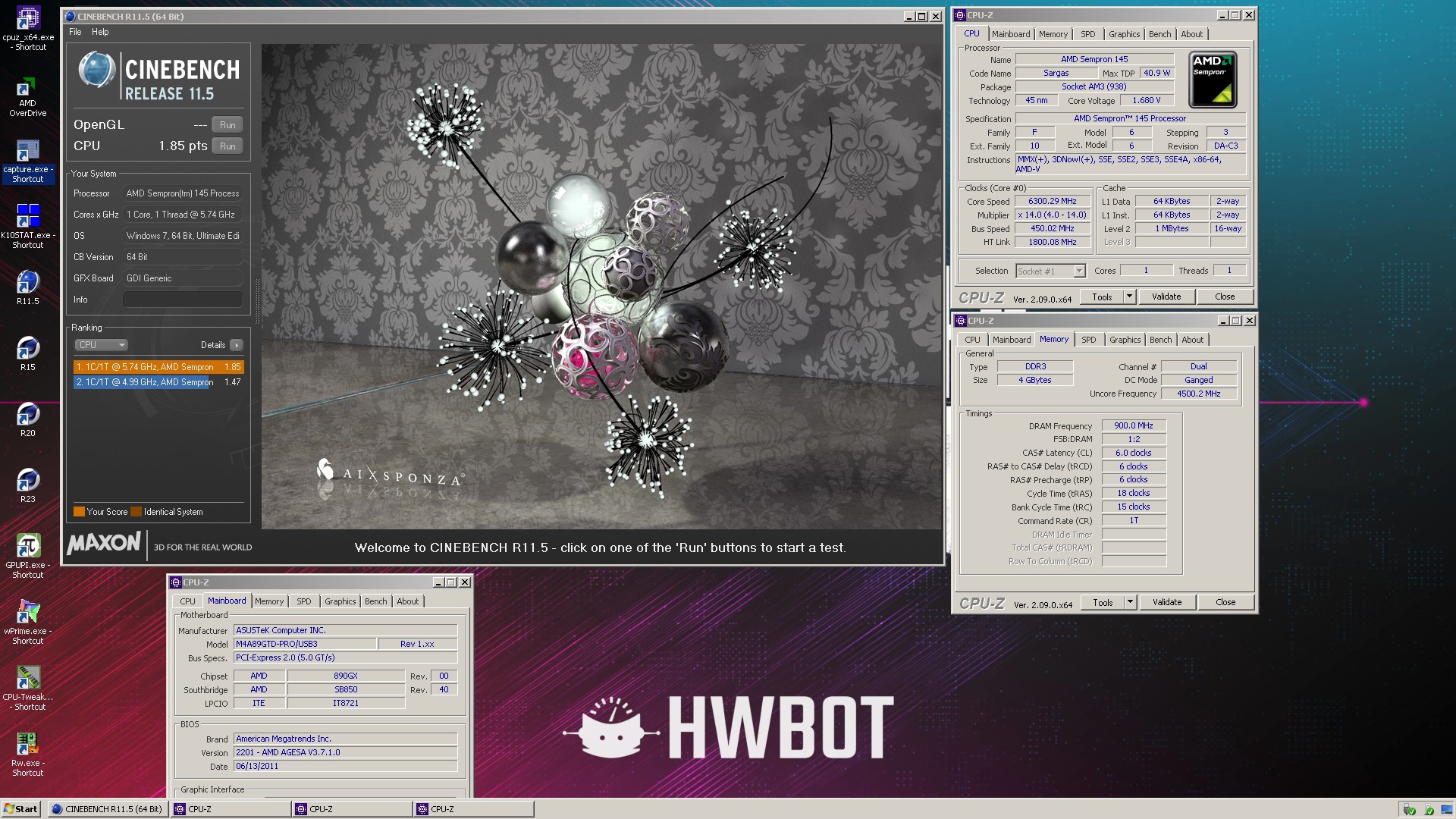Click the Cinebench globe logo icon
Image resolution: width=1456 pixels, height=819 pixels.
(x=97, y=71)
